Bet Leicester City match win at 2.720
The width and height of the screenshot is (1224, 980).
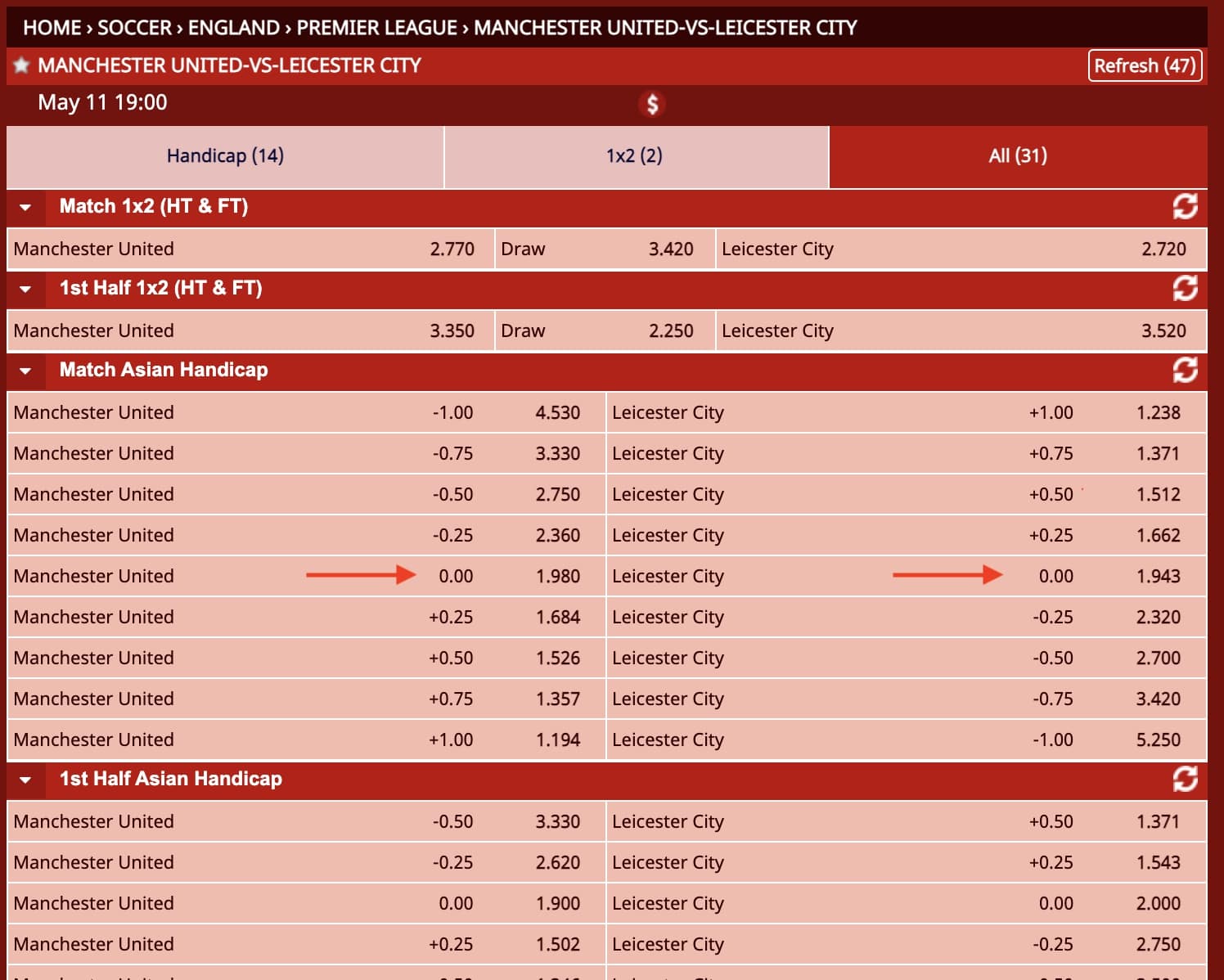[961, 249]
